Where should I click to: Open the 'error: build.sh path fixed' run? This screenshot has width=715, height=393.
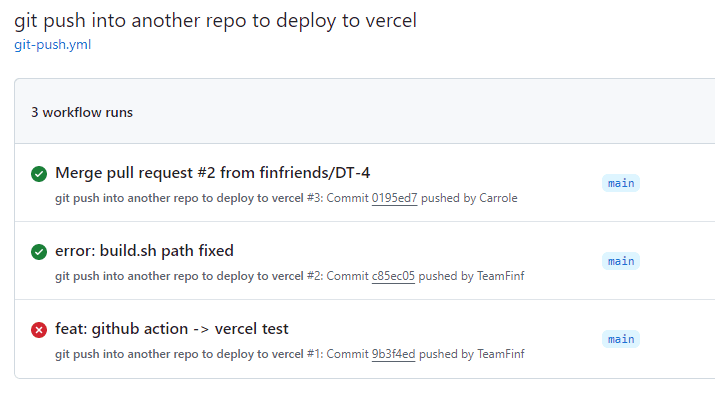[145, 251]
